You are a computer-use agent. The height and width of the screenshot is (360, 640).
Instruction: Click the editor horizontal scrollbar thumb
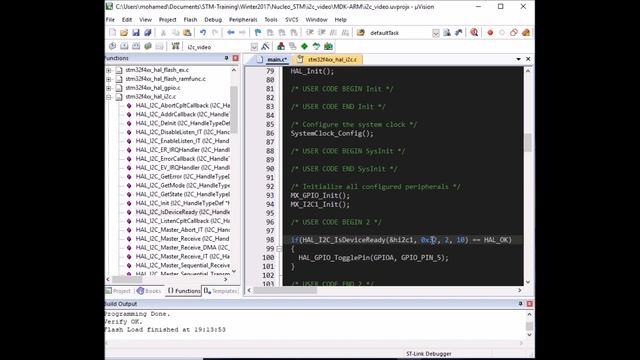coord(285,291)
